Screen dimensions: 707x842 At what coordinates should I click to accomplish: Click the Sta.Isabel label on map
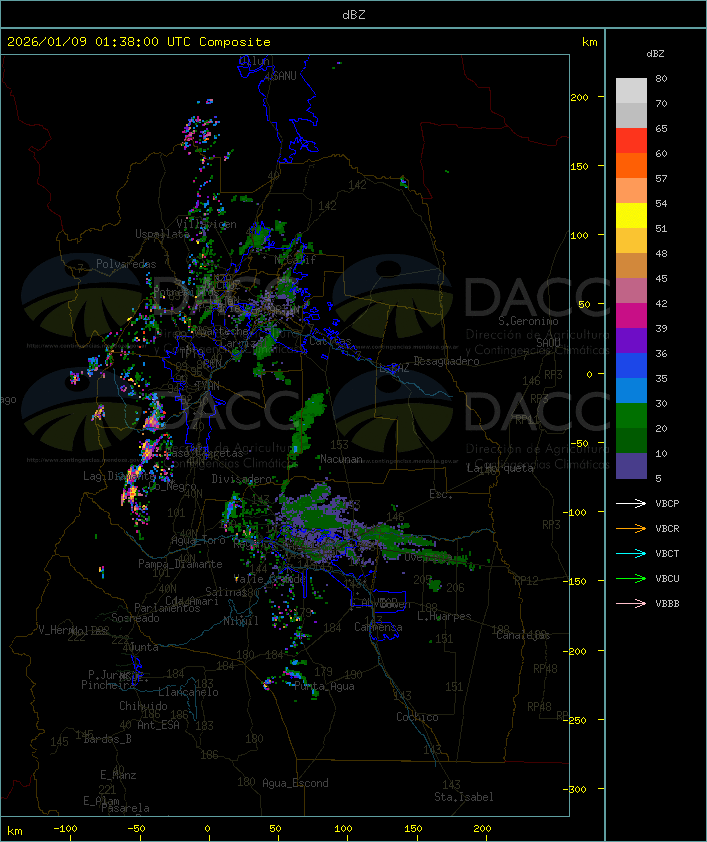pos(463,797)
